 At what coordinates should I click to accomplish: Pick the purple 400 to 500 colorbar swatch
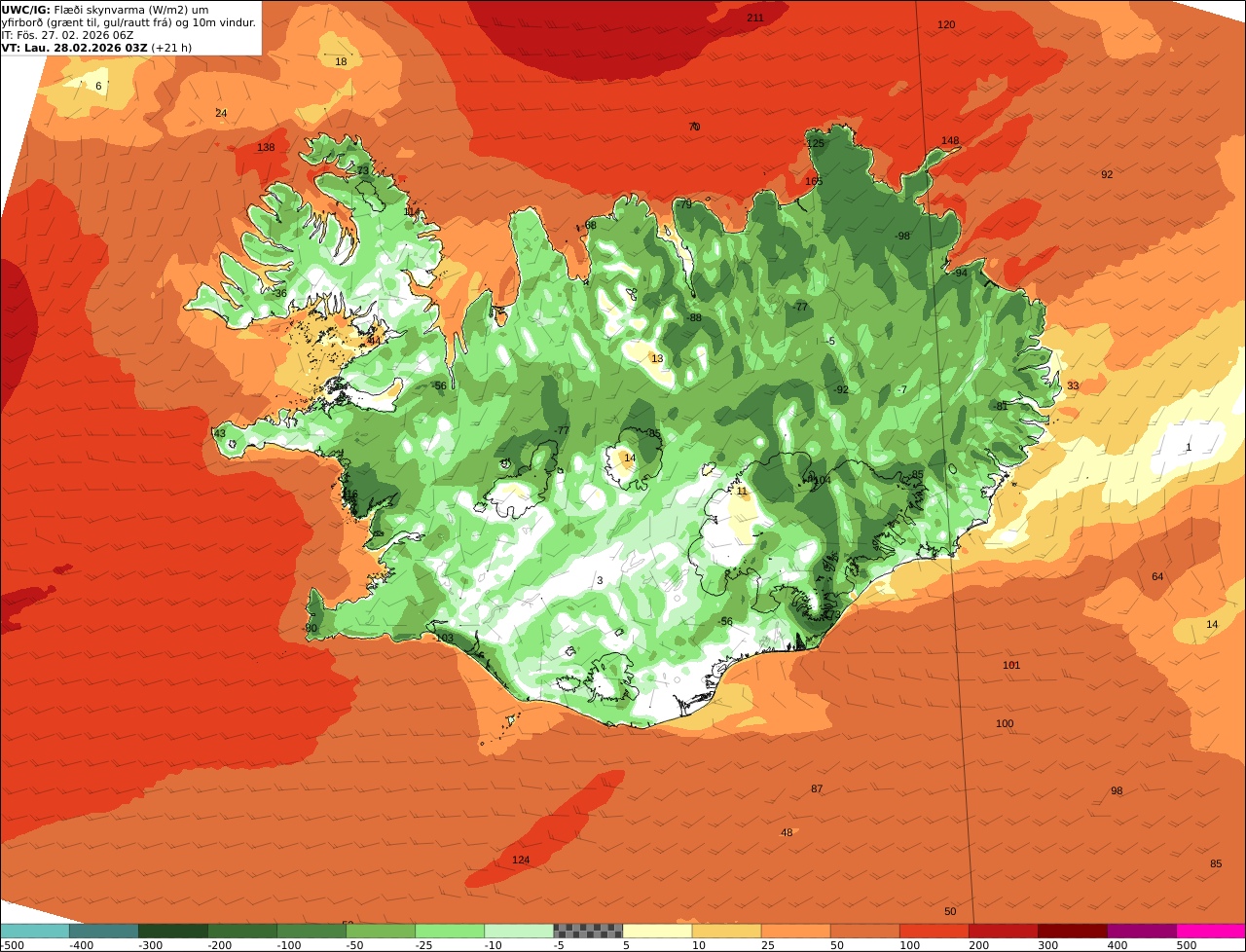[1142, 931]
